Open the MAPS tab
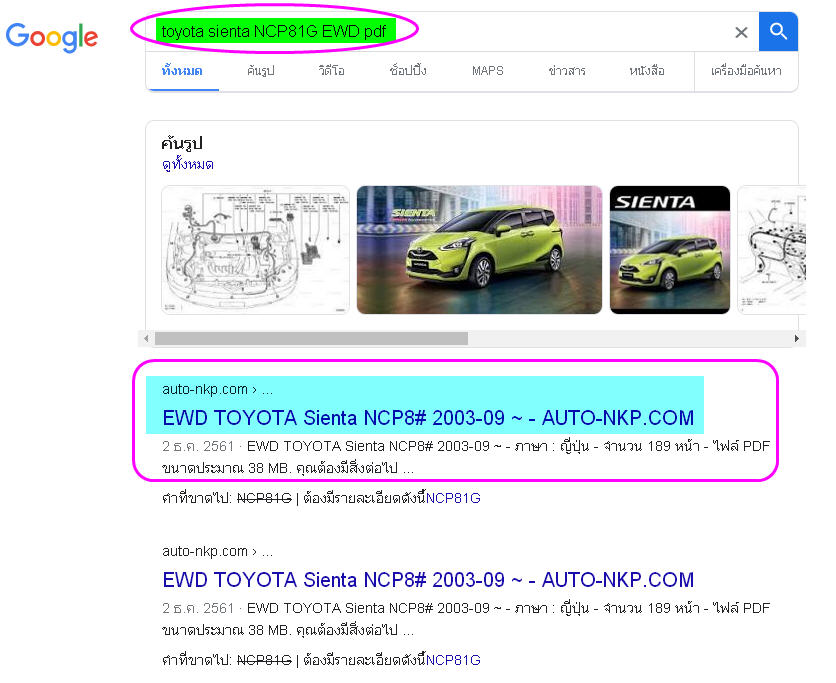Viewport: 836px width, 683px height. (487, 71)
